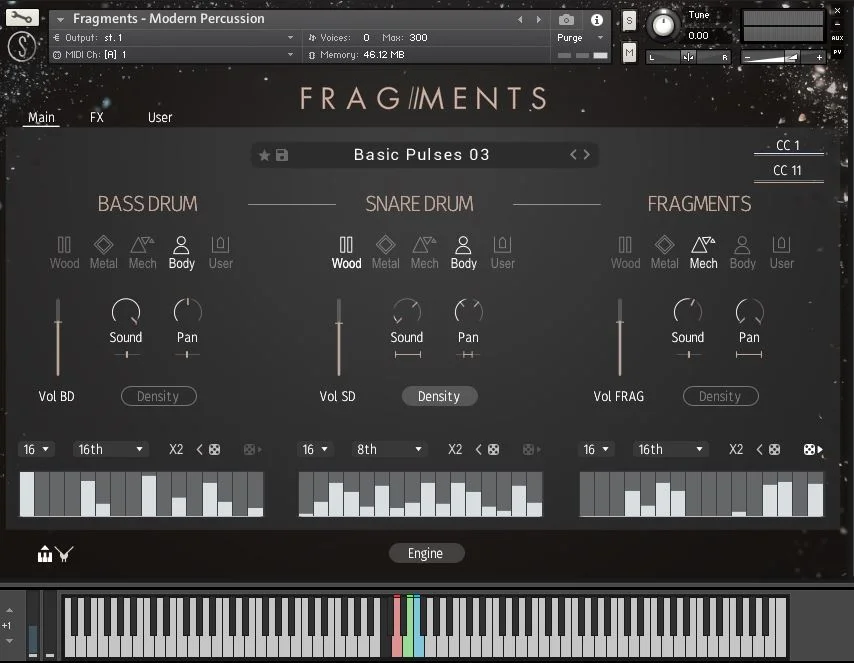This screenshot has height=663, width=854.
Task: Open Bass Drum step count dropdown
Action: pos(36,449)
